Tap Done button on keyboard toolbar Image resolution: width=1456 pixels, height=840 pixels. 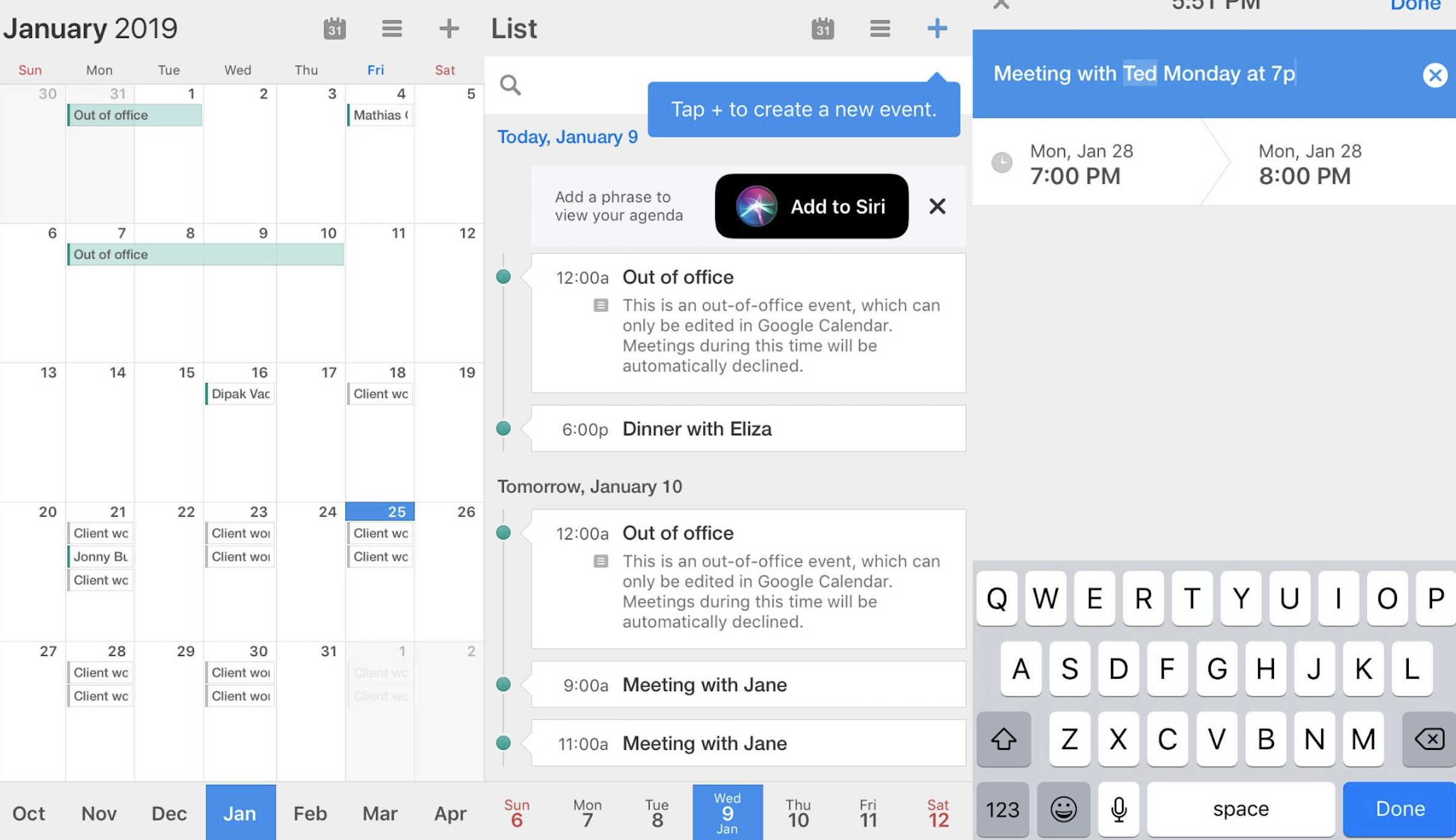click(1399, 808)
